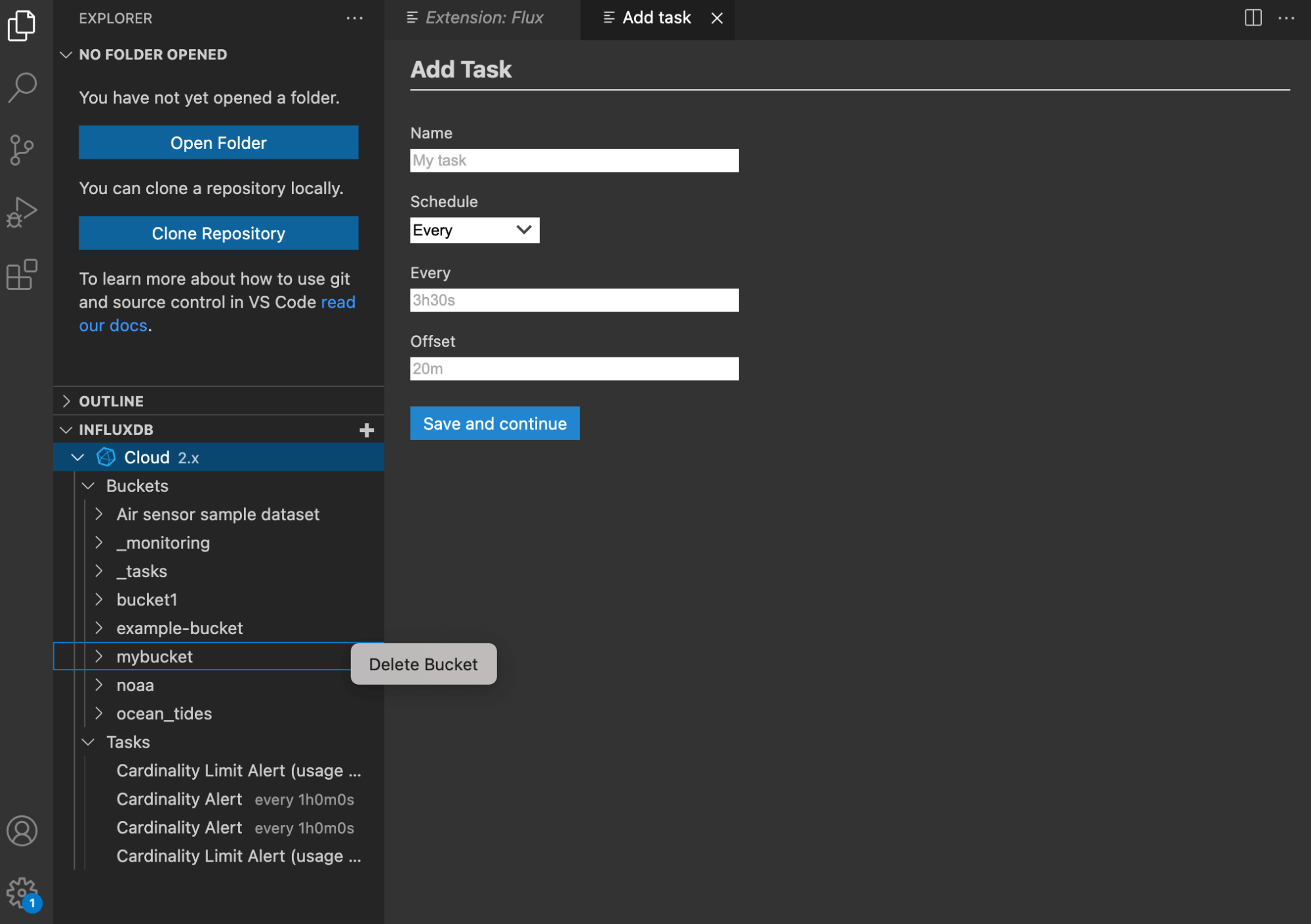Expand the _monitoring bucket

(x=101, y=542)
